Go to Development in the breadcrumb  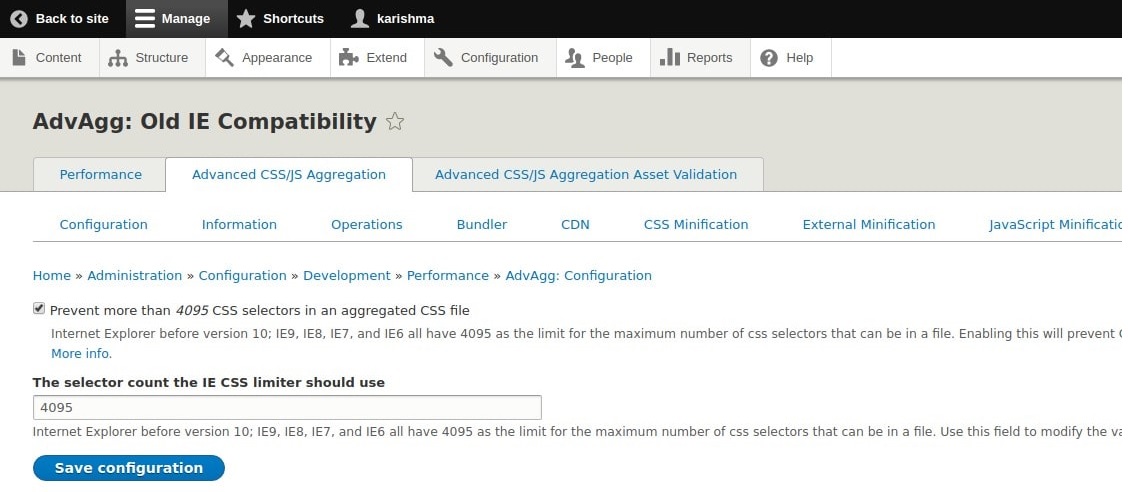[x=347, y=275]
